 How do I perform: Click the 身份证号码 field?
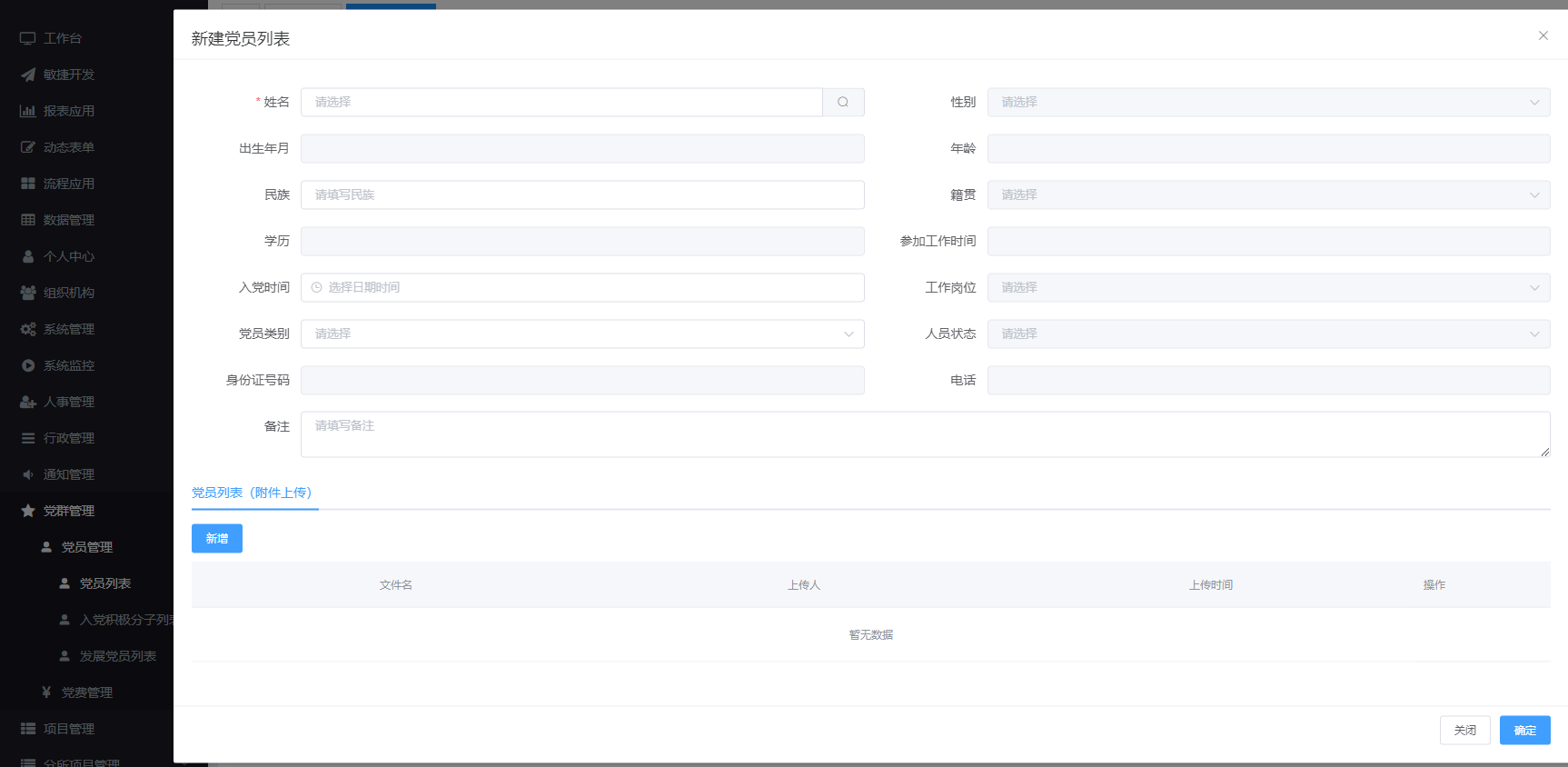(582, 380)
